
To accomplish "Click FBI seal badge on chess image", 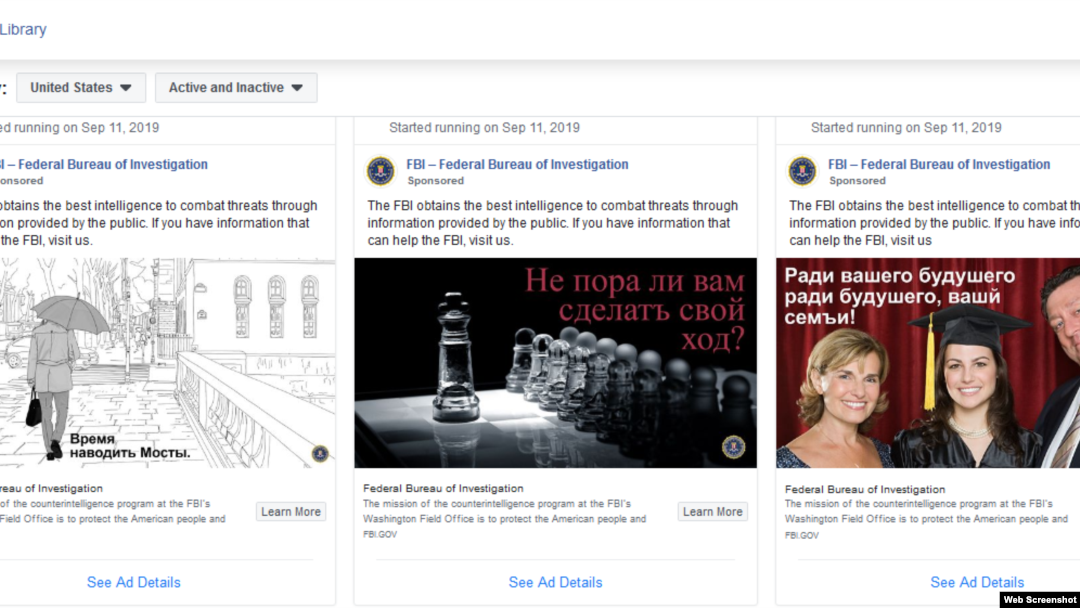I will click(x=733, y=447).
